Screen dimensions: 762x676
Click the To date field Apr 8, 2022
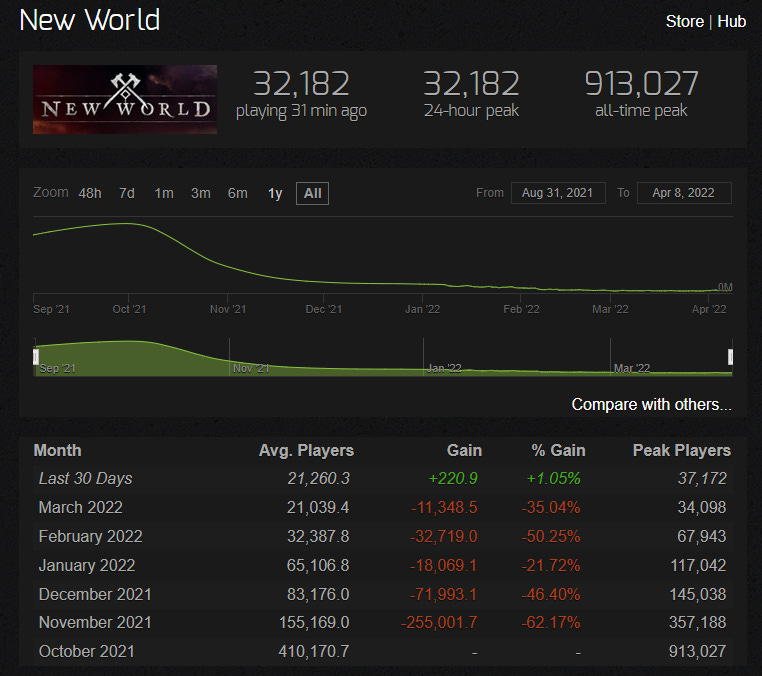(x=684, y=193)
